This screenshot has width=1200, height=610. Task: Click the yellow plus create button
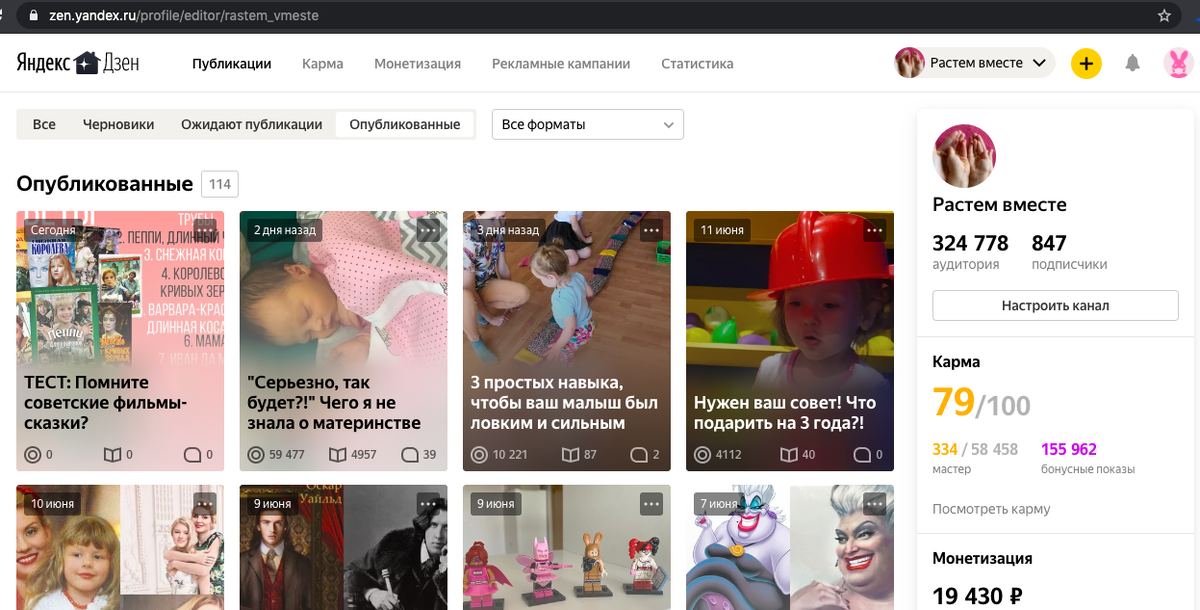pyautogui.click(x=1086, y=63)
